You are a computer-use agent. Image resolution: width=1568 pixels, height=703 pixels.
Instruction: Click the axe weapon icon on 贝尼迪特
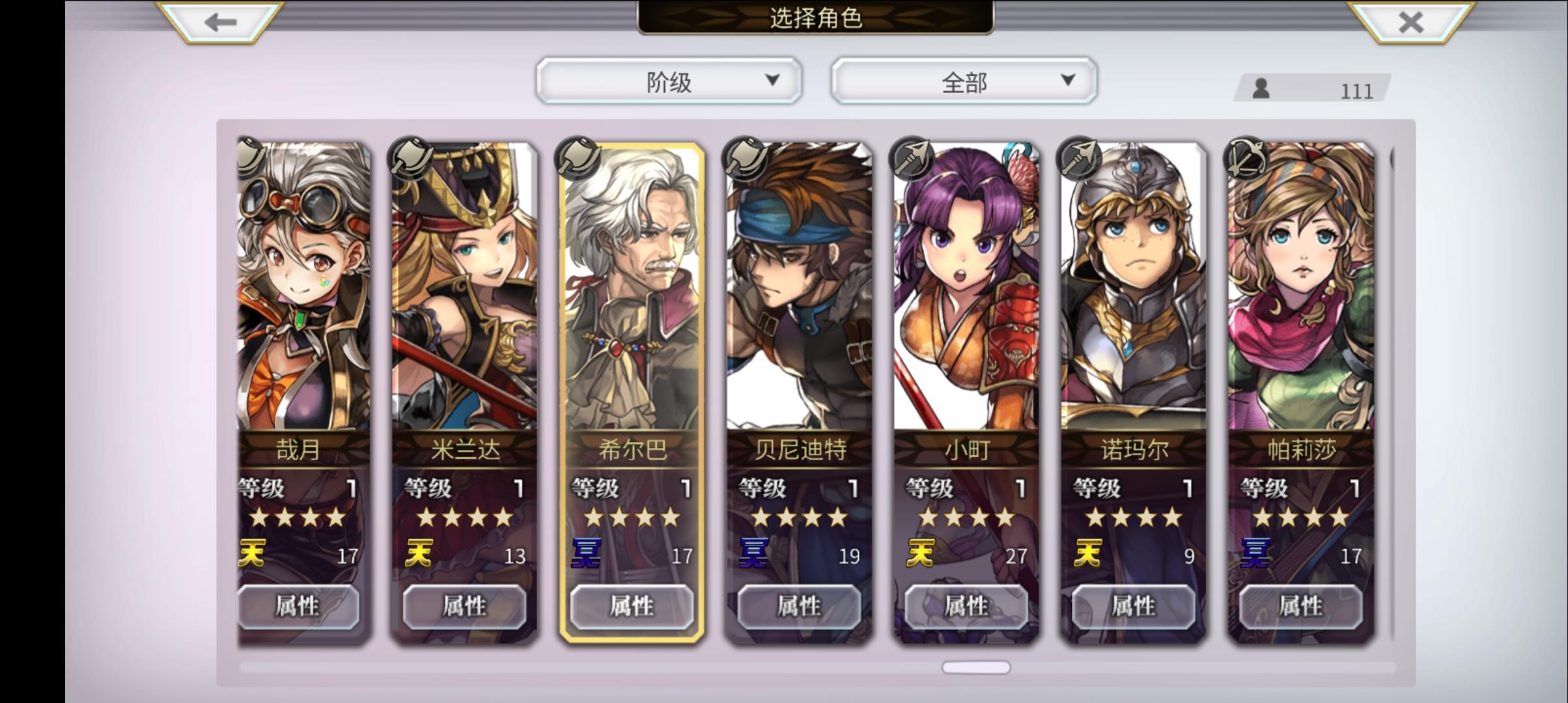pos(746,158)
